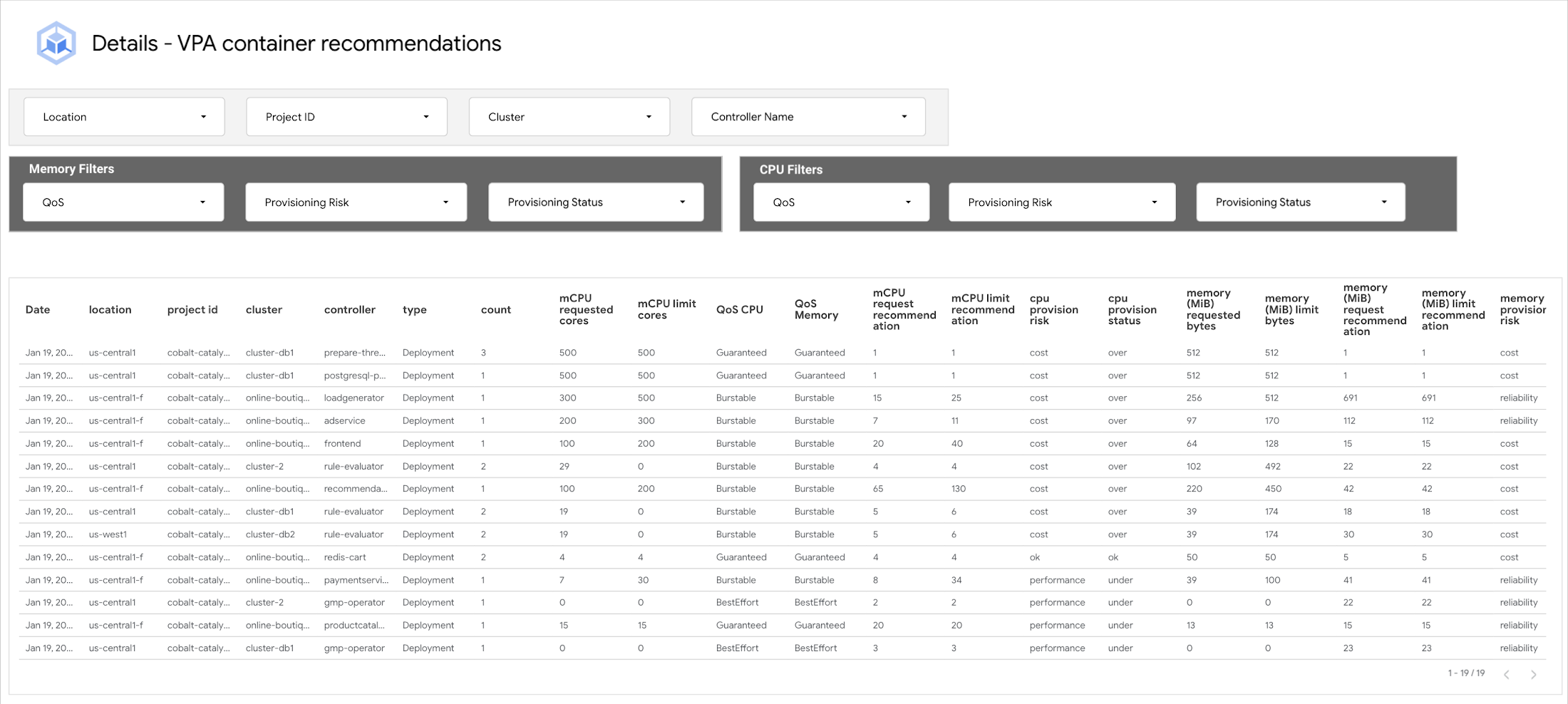Click the 'recommenda...' controller cell
1568x704 pixels.
click(356, 489)
